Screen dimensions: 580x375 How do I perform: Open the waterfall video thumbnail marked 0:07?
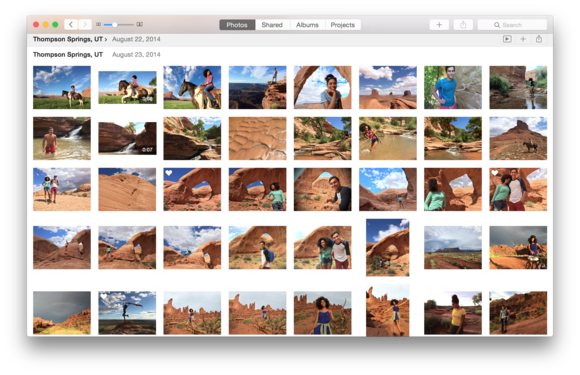click(127, 138)
